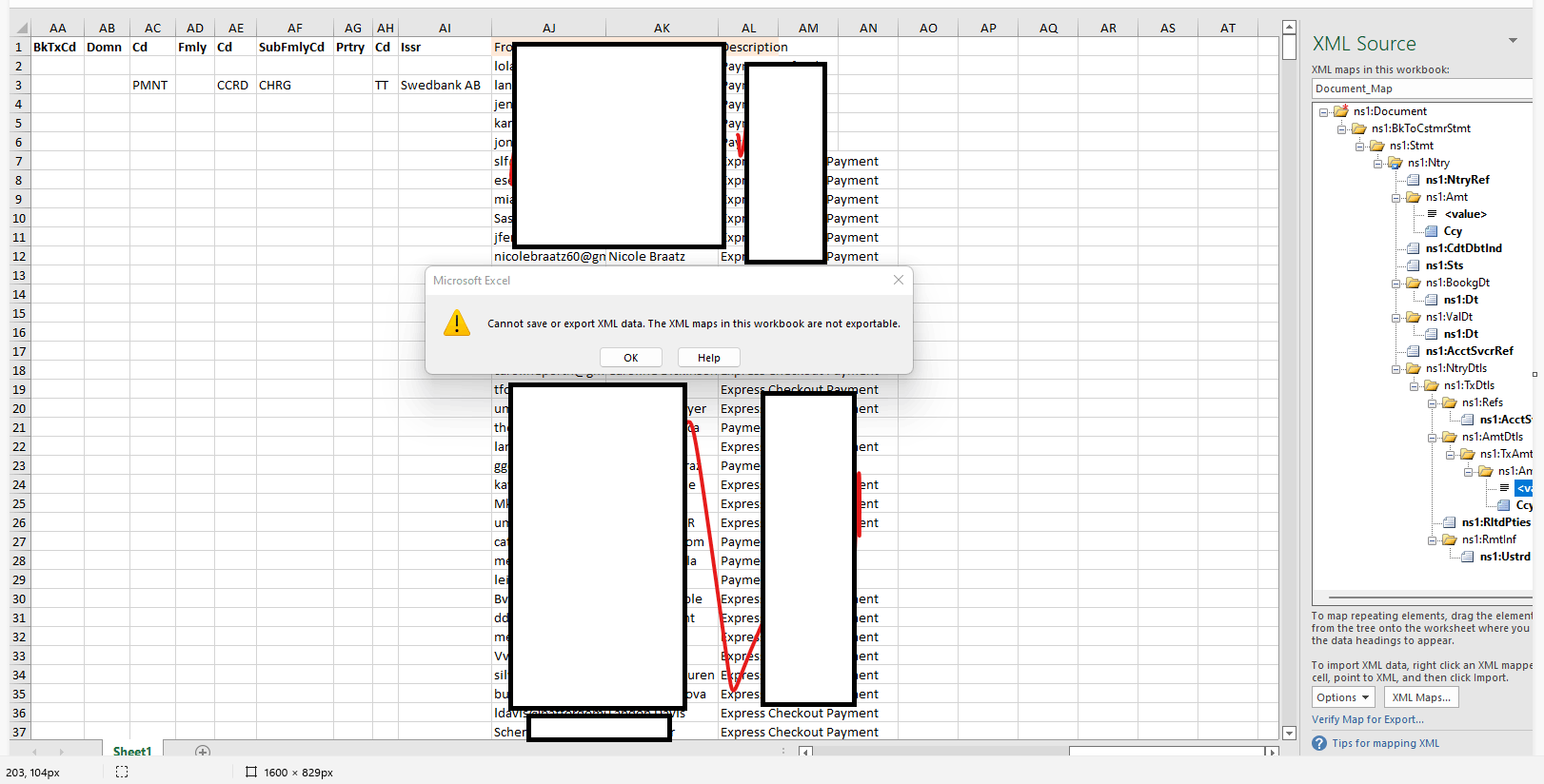This screenshot has width=1544, height=784.
Task: Collapse the ns1:Stmt tree node
Action: 1360,147
